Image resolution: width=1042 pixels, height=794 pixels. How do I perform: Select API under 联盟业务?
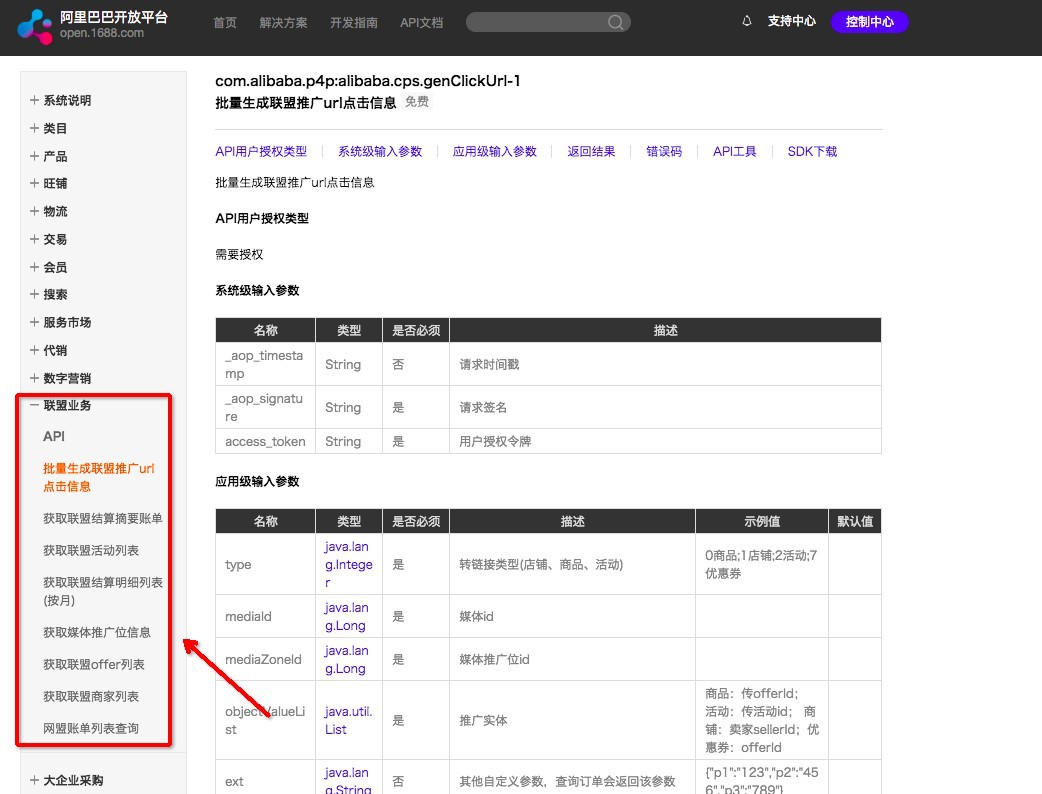click(x=54, y=437)
